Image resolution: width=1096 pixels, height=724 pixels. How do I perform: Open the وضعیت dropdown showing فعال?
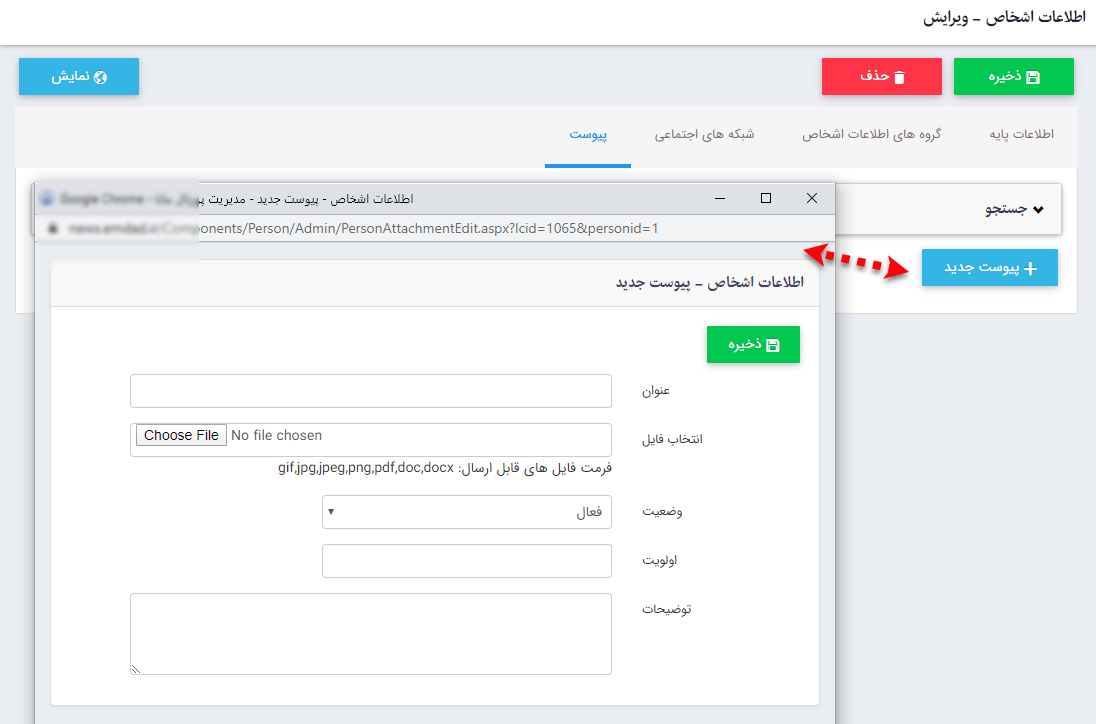[467, 511]
